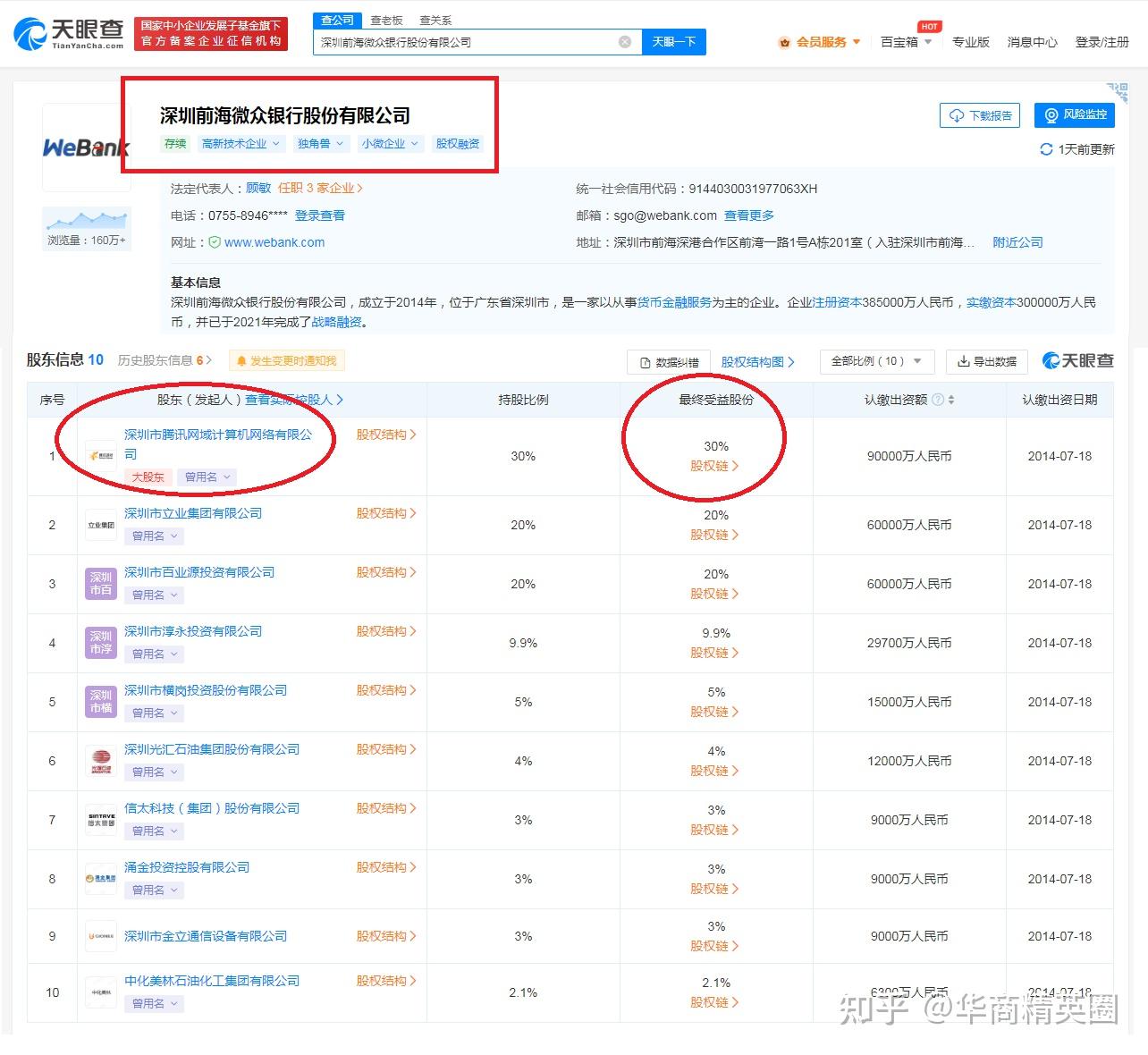Click the WeBank company logo thumbnail

point(87,147)
